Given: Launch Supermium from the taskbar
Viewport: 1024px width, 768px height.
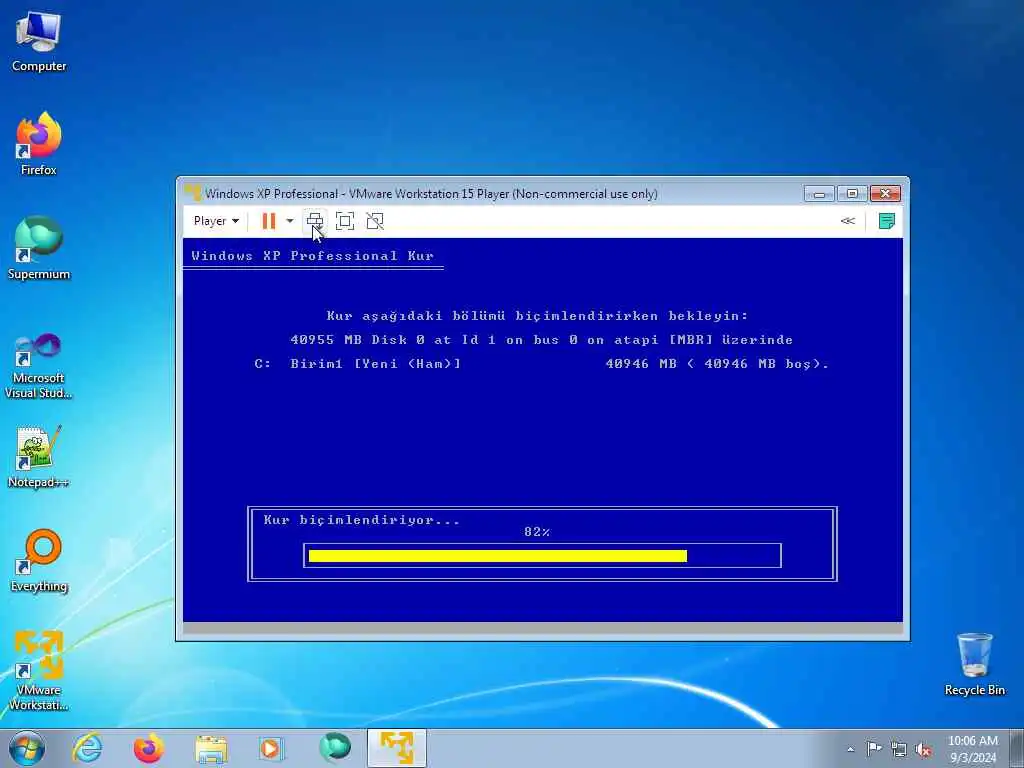Looking at the screenshot, I should pos(335,748).
